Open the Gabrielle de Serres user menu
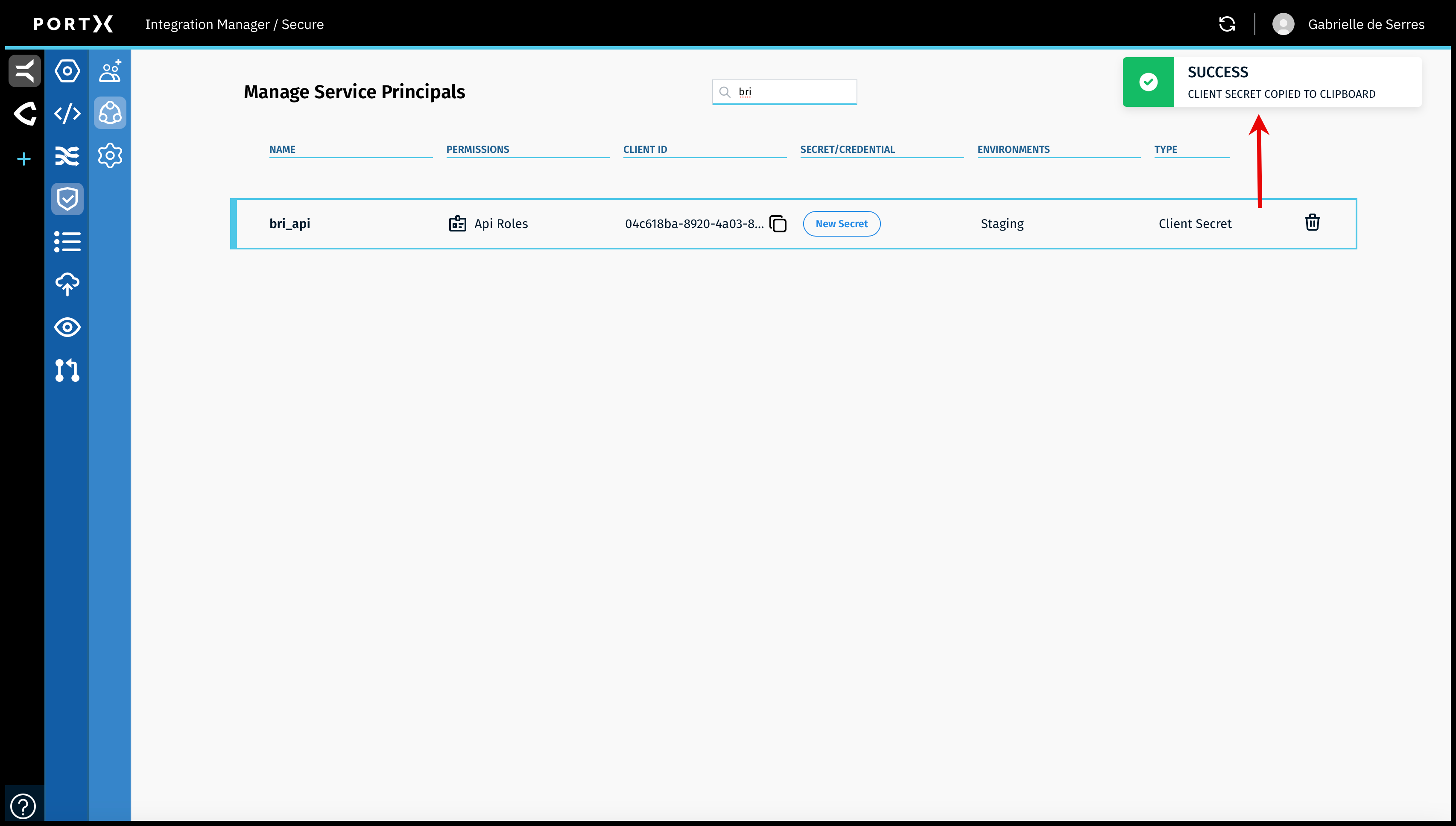The height and width of the screenshot is (826, 1456). 1349,24
